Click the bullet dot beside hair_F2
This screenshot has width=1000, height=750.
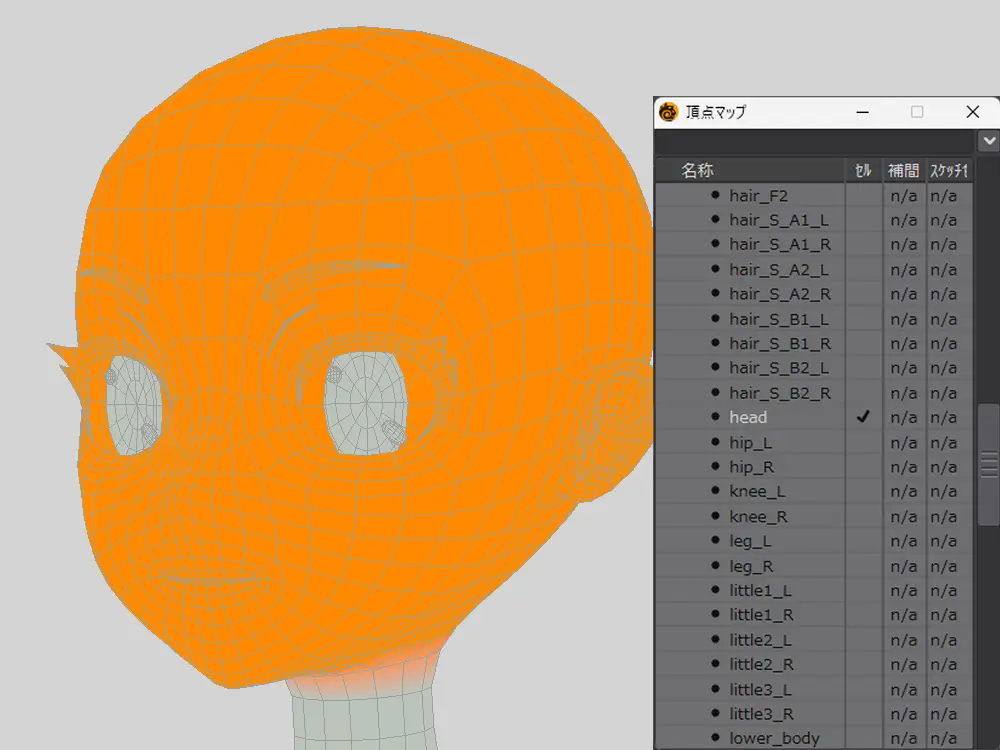(x=715, y=195)
